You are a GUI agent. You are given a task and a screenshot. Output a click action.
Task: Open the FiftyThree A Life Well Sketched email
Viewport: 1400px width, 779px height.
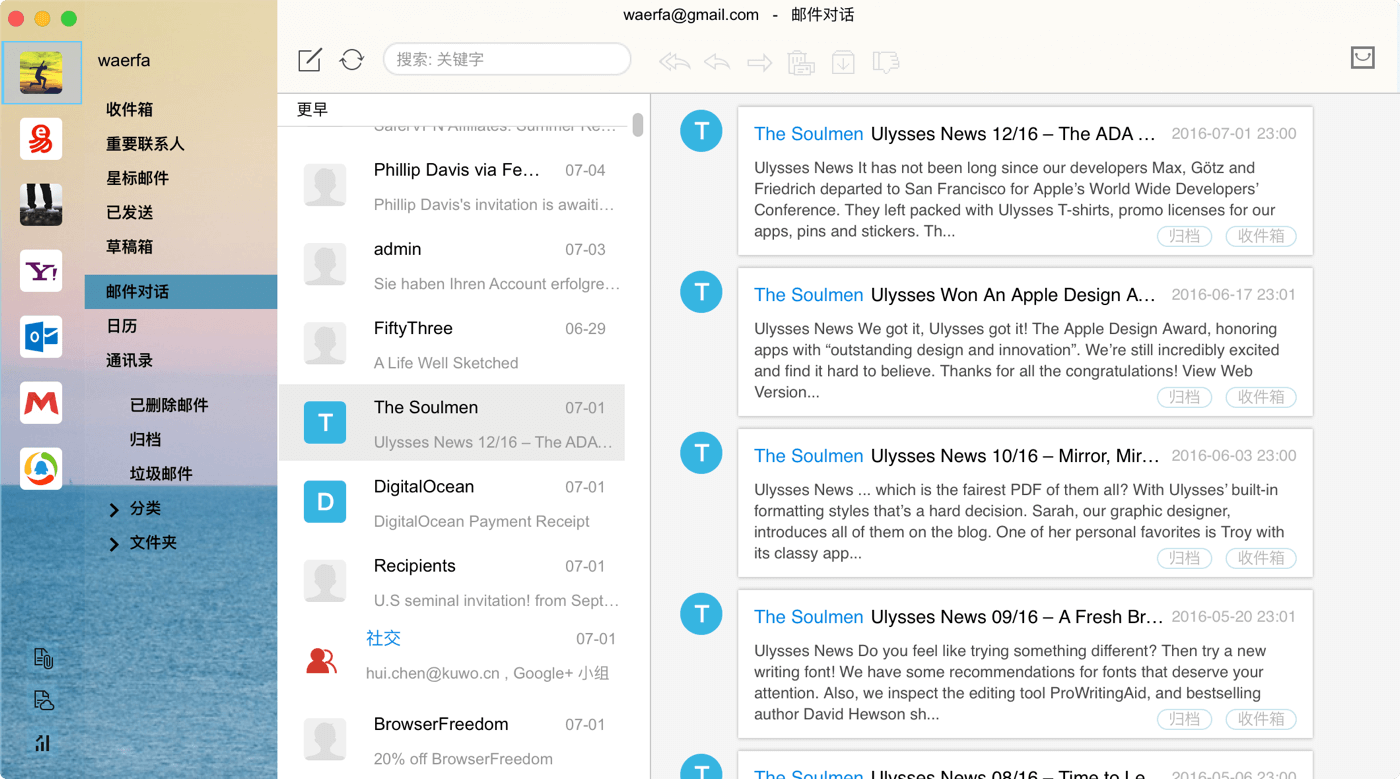452,344
